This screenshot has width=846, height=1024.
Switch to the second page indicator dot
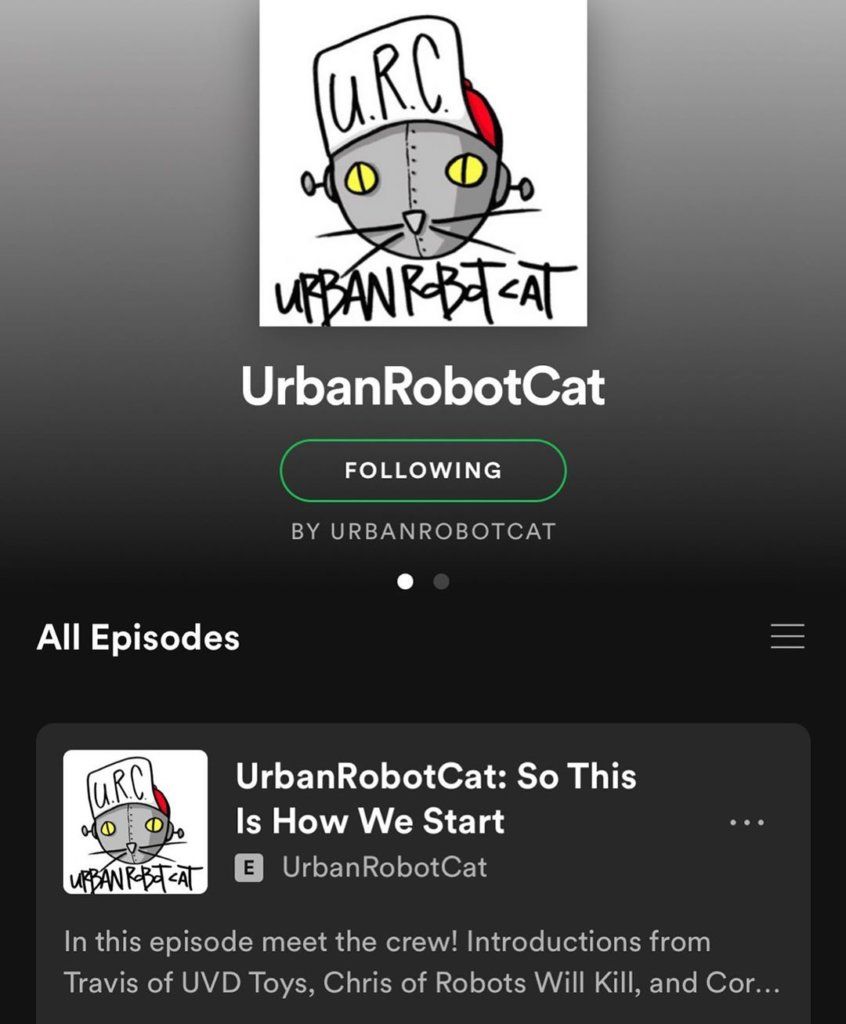442,581
